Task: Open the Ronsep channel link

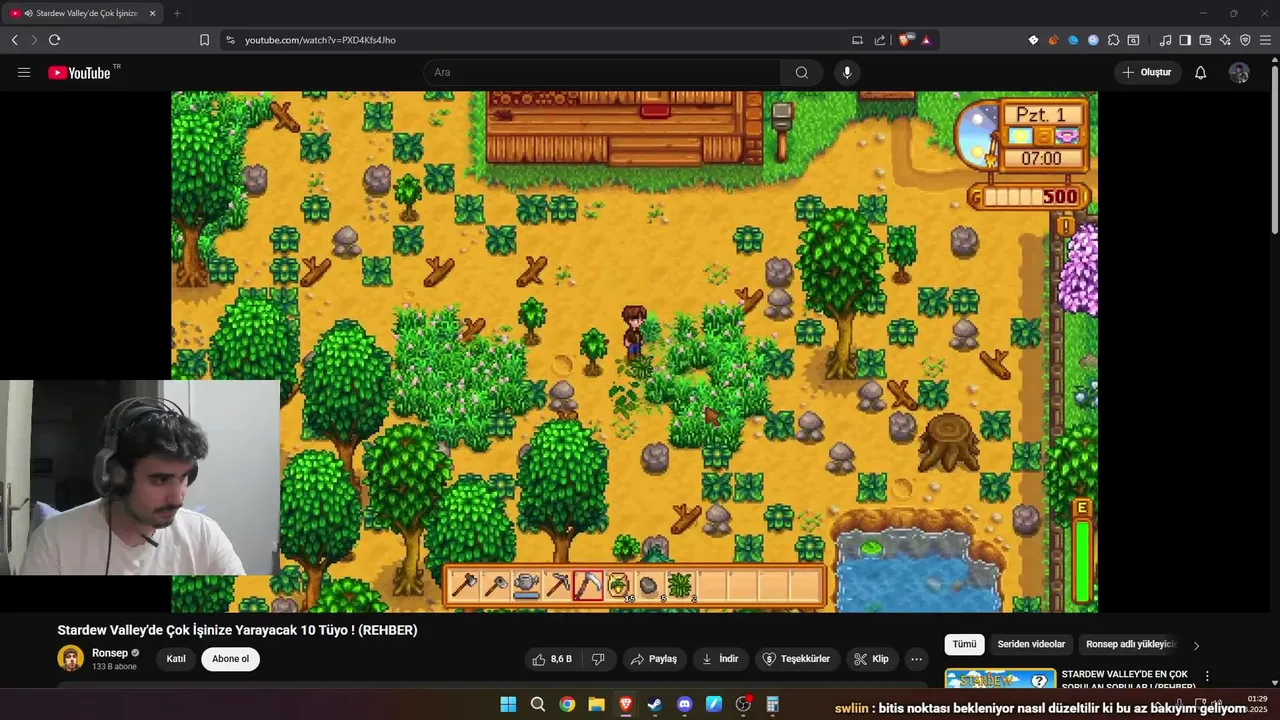Action: tap(109, 653)
